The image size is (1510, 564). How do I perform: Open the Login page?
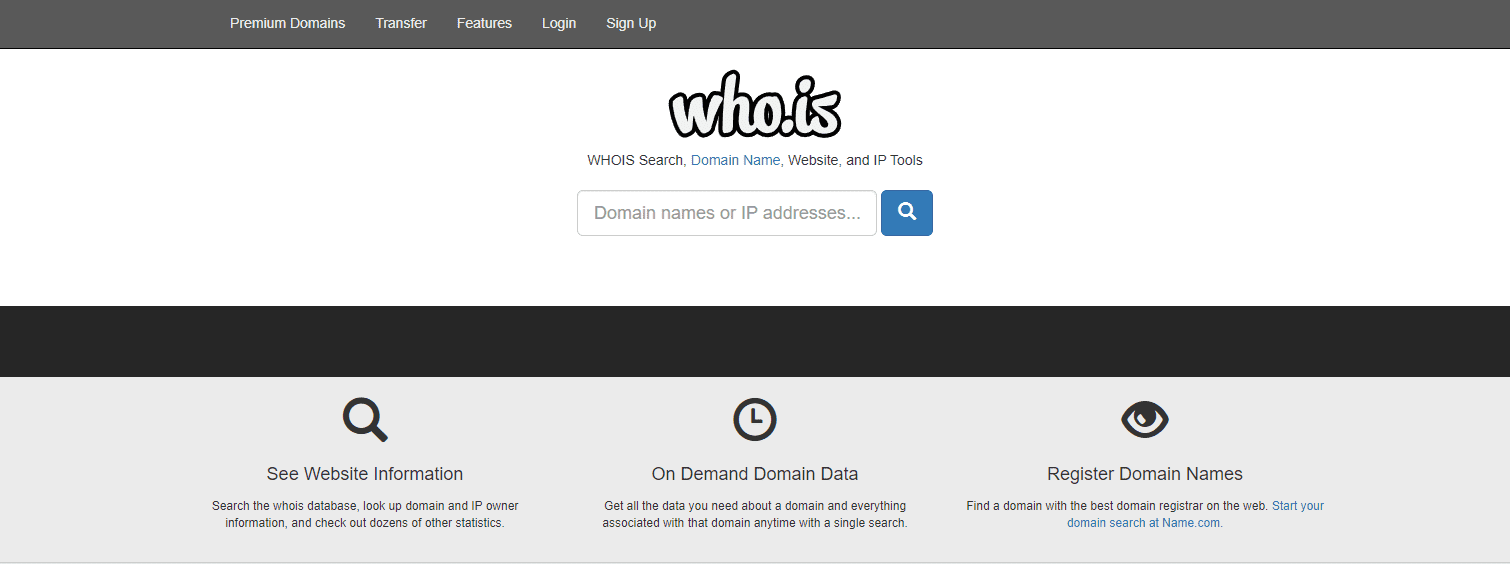(559, 23)
